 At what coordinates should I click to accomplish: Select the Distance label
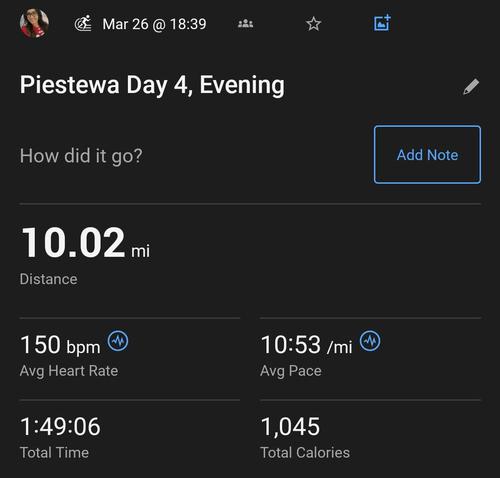49,279
